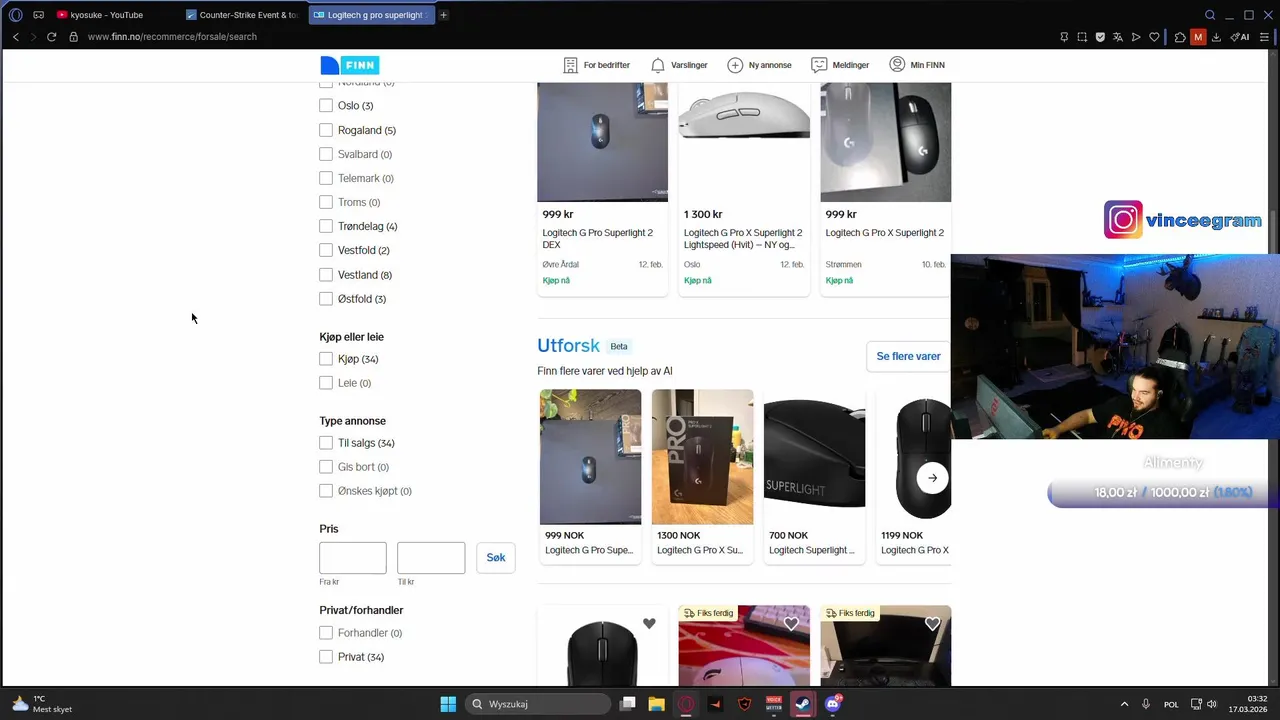Tick the Rogaland (5) checkbox
Screen dimensions: 1280x720
(326, 130)
